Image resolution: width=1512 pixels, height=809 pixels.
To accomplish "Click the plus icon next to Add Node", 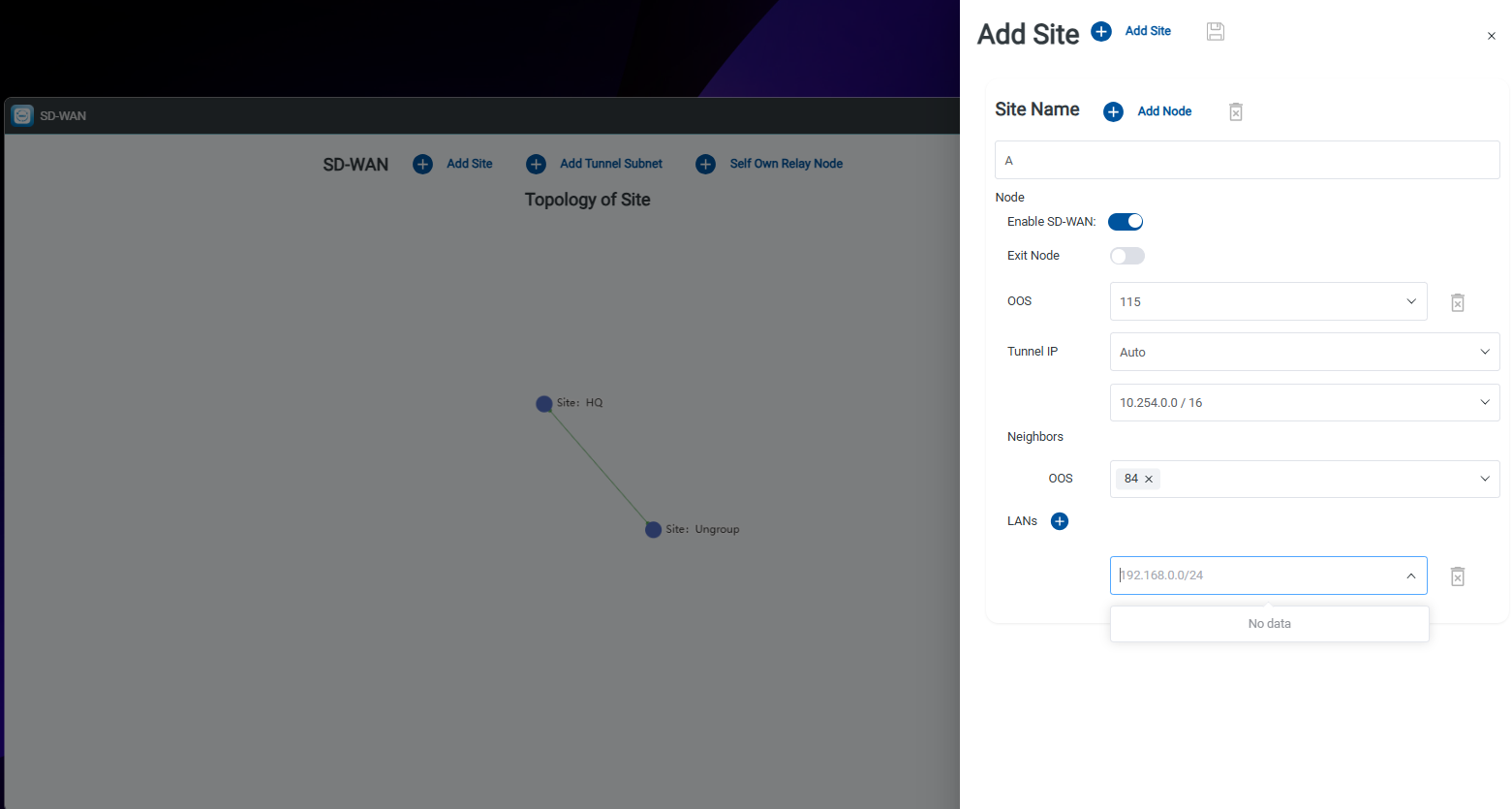I will [x=1114, y=111].
